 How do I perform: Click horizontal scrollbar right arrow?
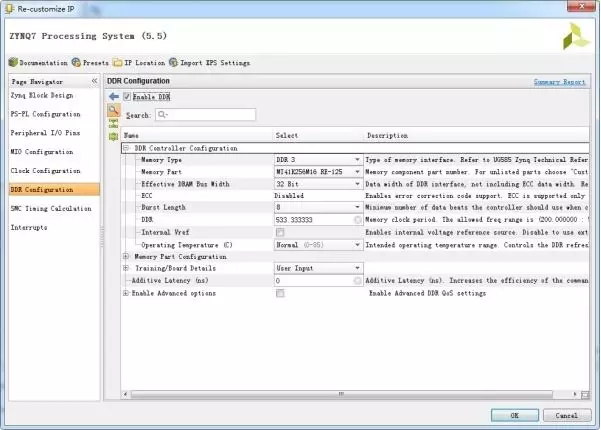[x=575, y=394]
